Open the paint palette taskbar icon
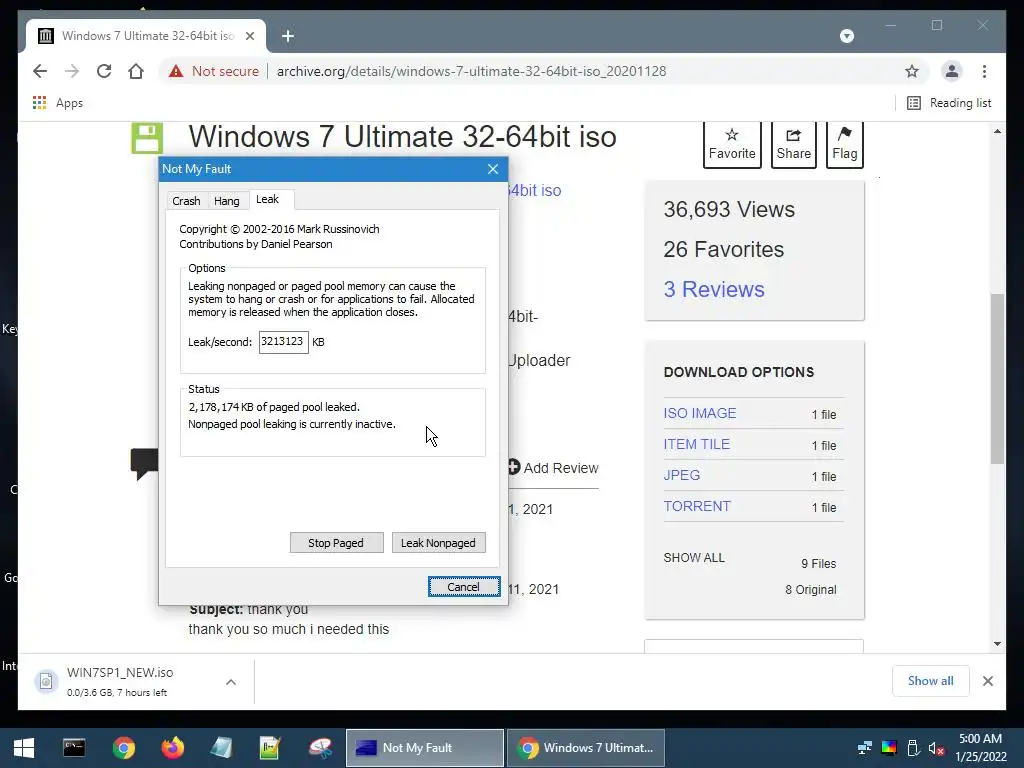Screen dimensions: 1024x768 320,748
